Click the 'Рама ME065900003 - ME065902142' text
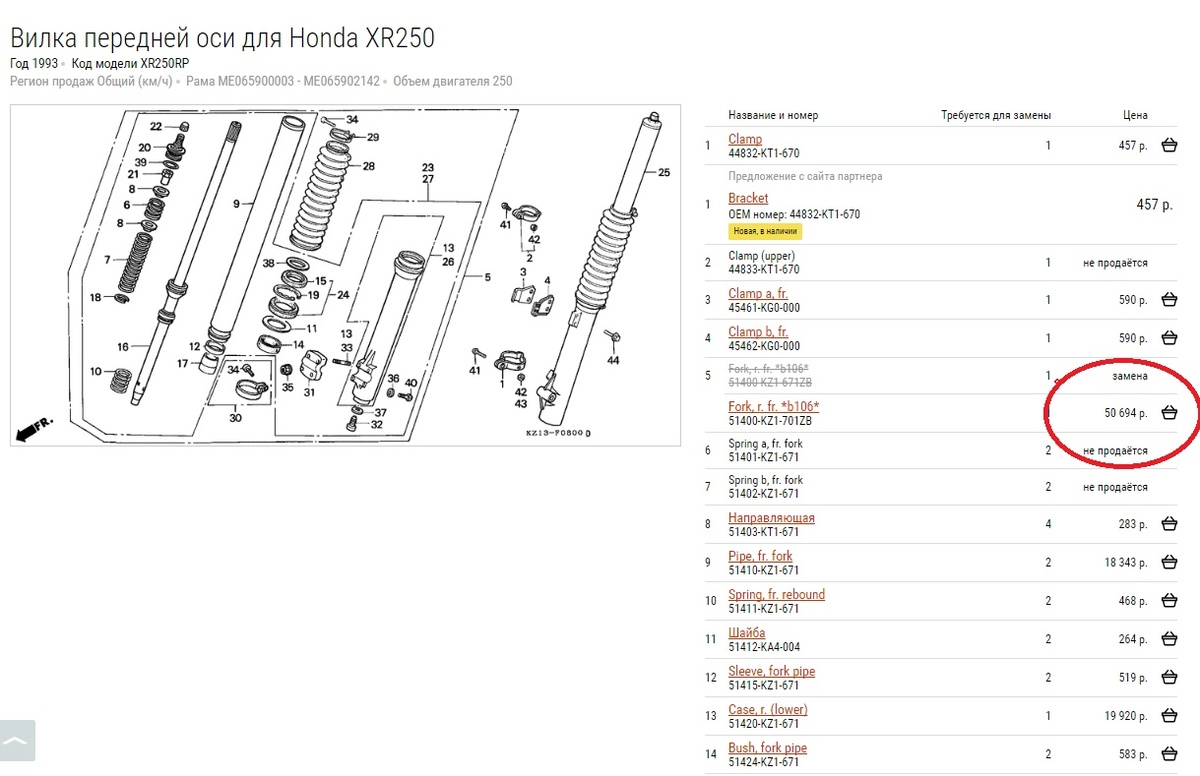The width and height of the screenshot is (1200, 776). click(x=283, y=81)
